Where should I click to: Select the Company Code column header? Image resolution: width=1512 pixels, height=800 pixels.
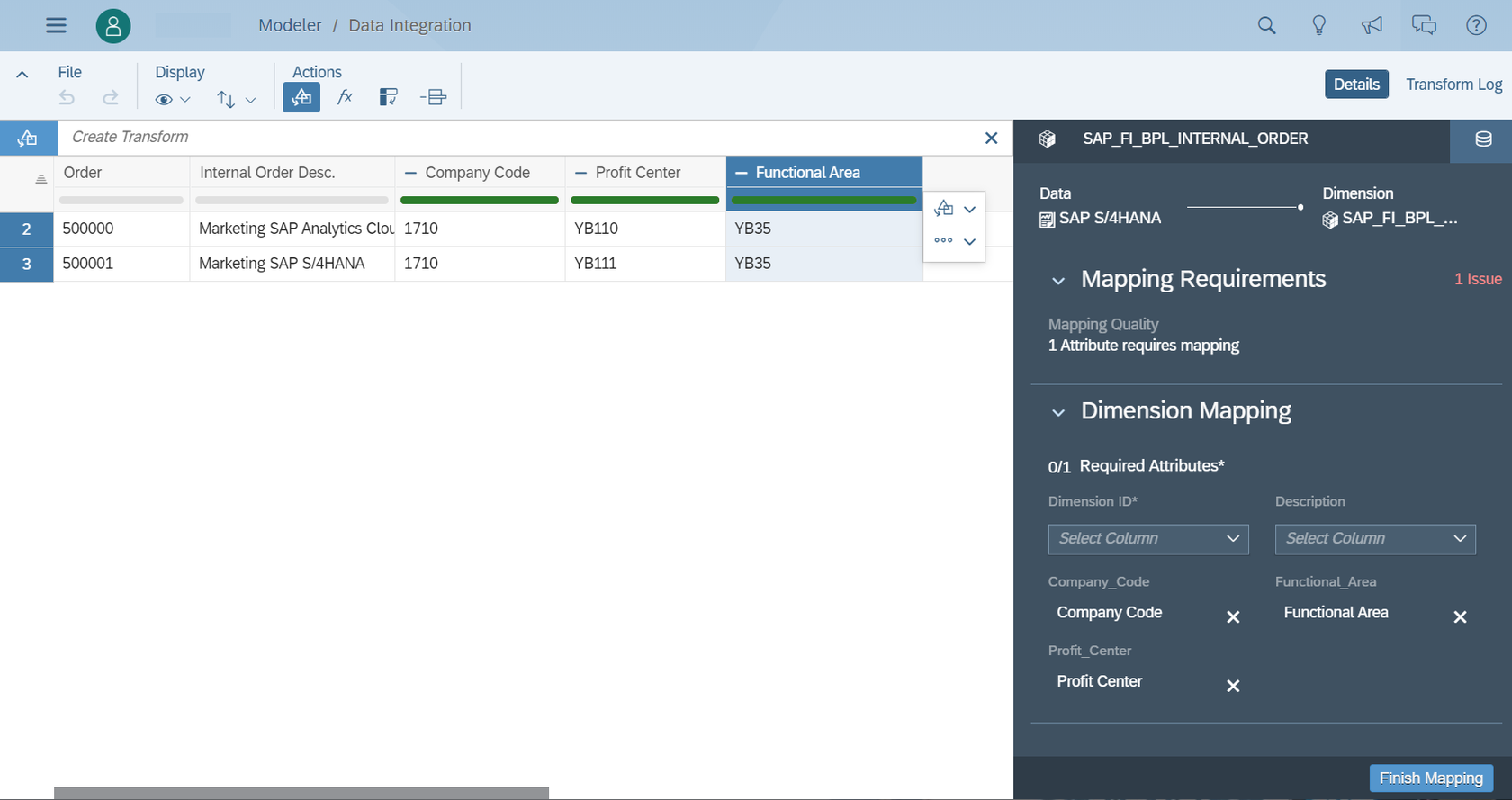coord(480,172)
